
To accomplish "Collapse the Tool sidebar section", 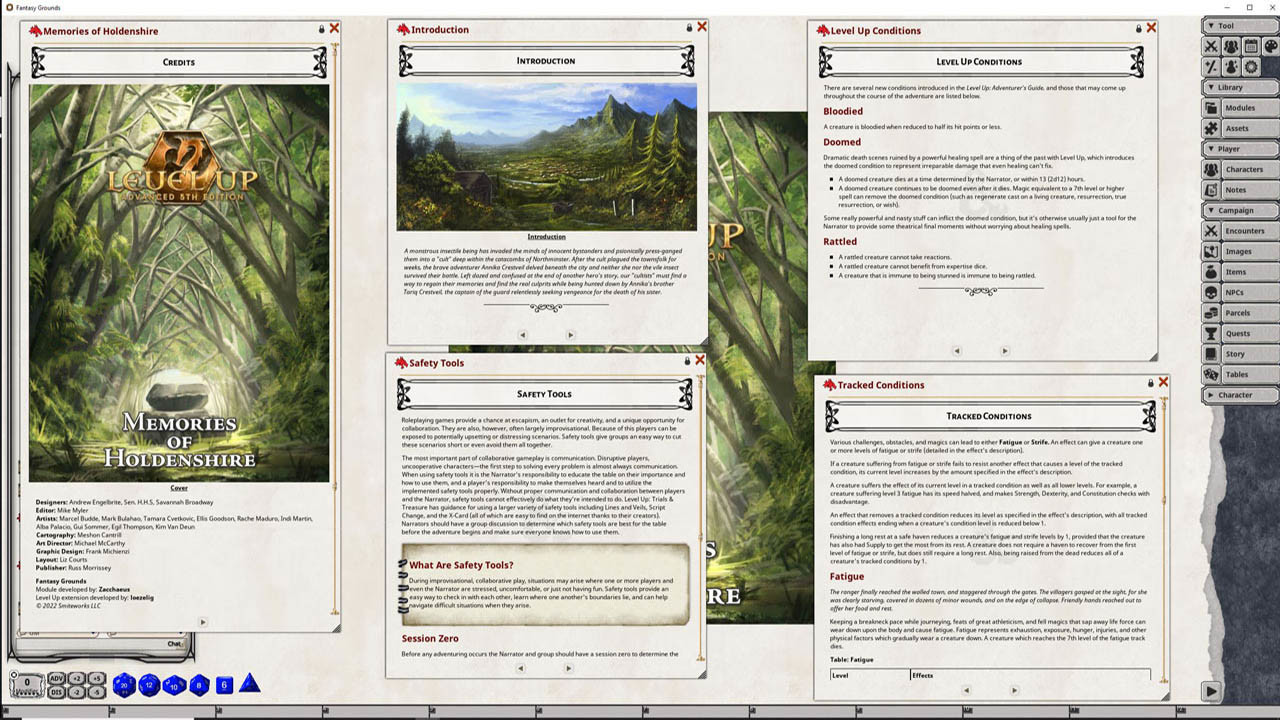I will (1239, 25).
